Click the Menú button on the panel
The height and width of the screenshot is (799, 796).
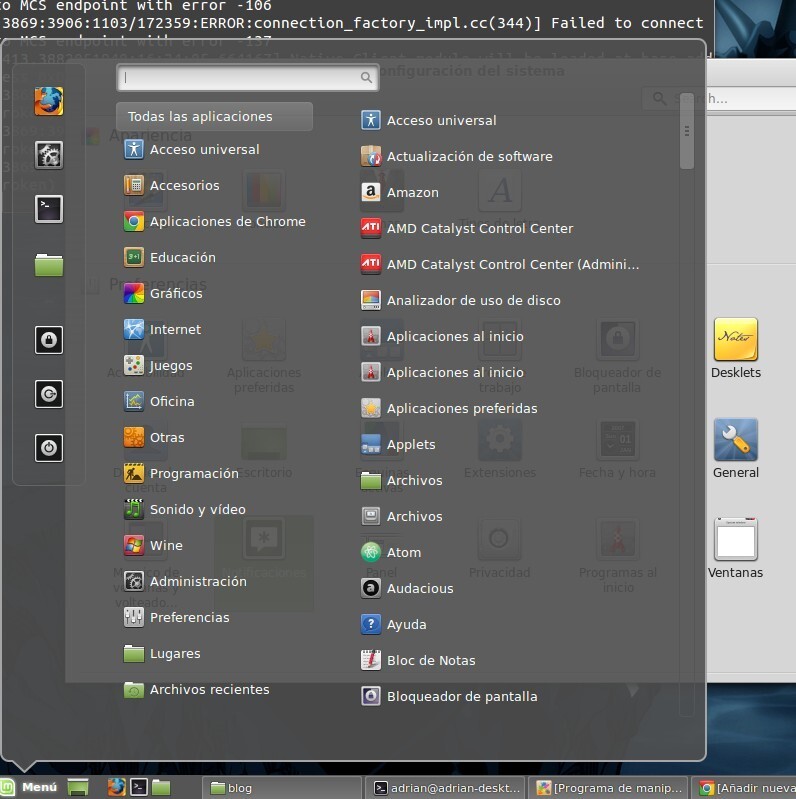(x=30, y=787)
